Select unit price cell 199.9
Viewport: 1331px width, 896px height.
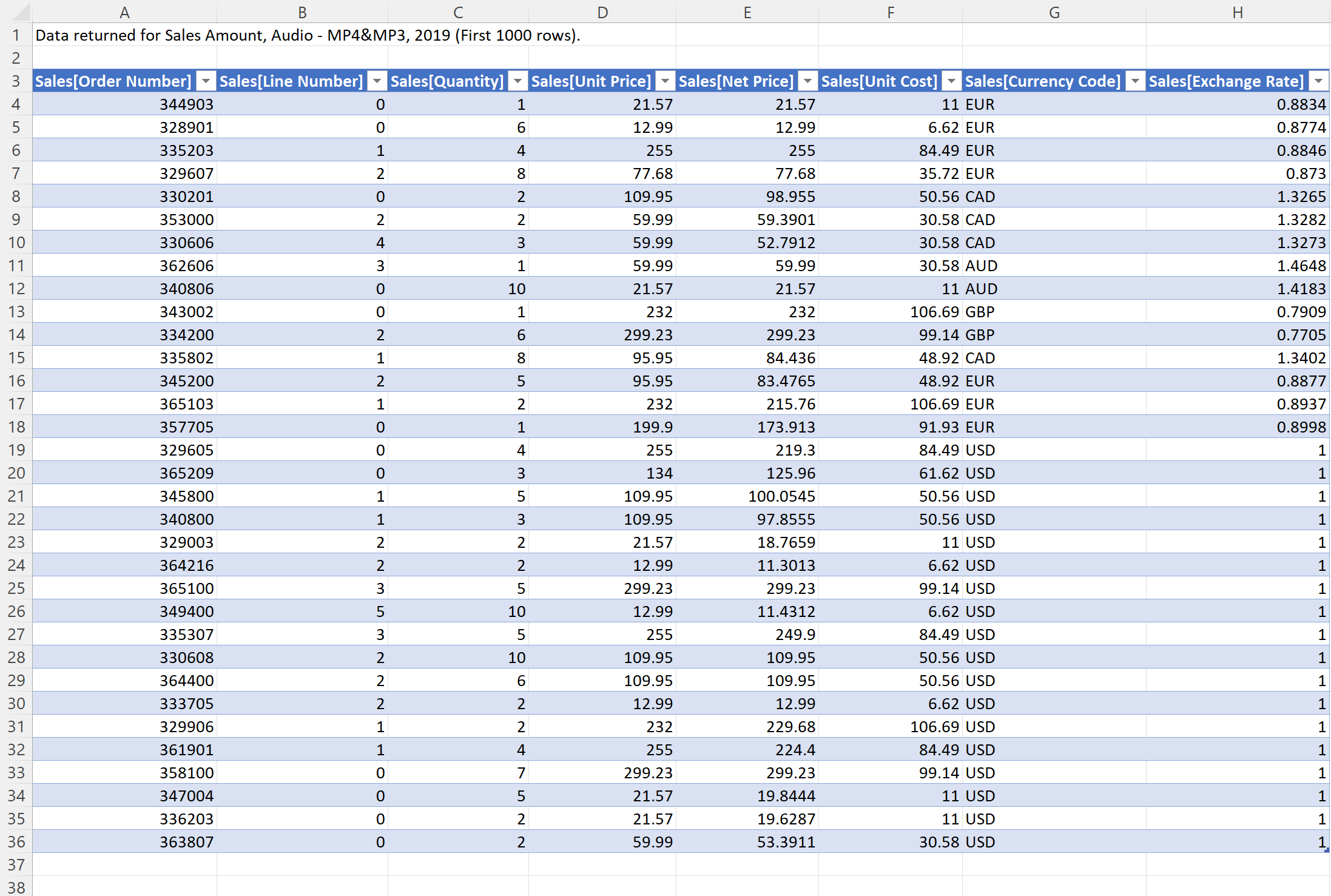[x=602, y=427]
